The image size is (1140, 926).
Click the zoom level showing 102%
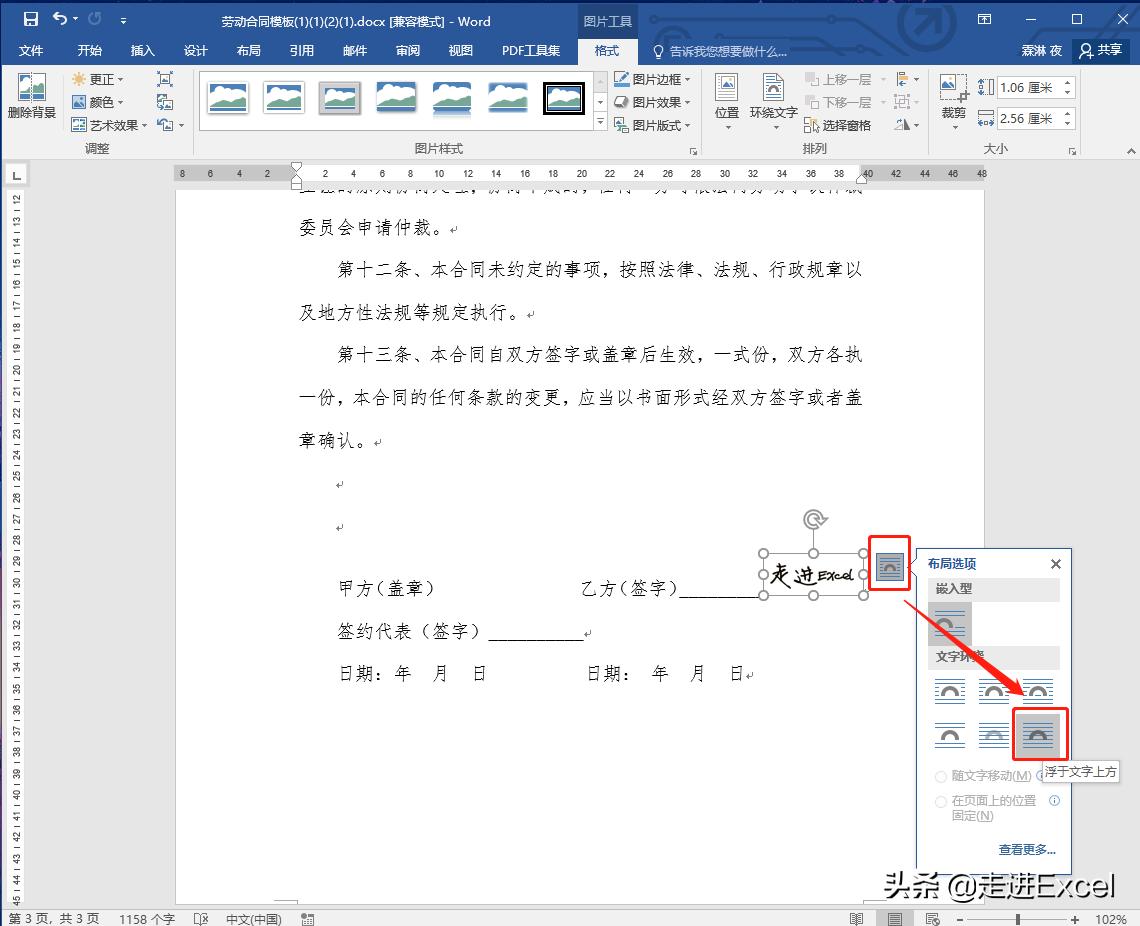[1110, 917]
